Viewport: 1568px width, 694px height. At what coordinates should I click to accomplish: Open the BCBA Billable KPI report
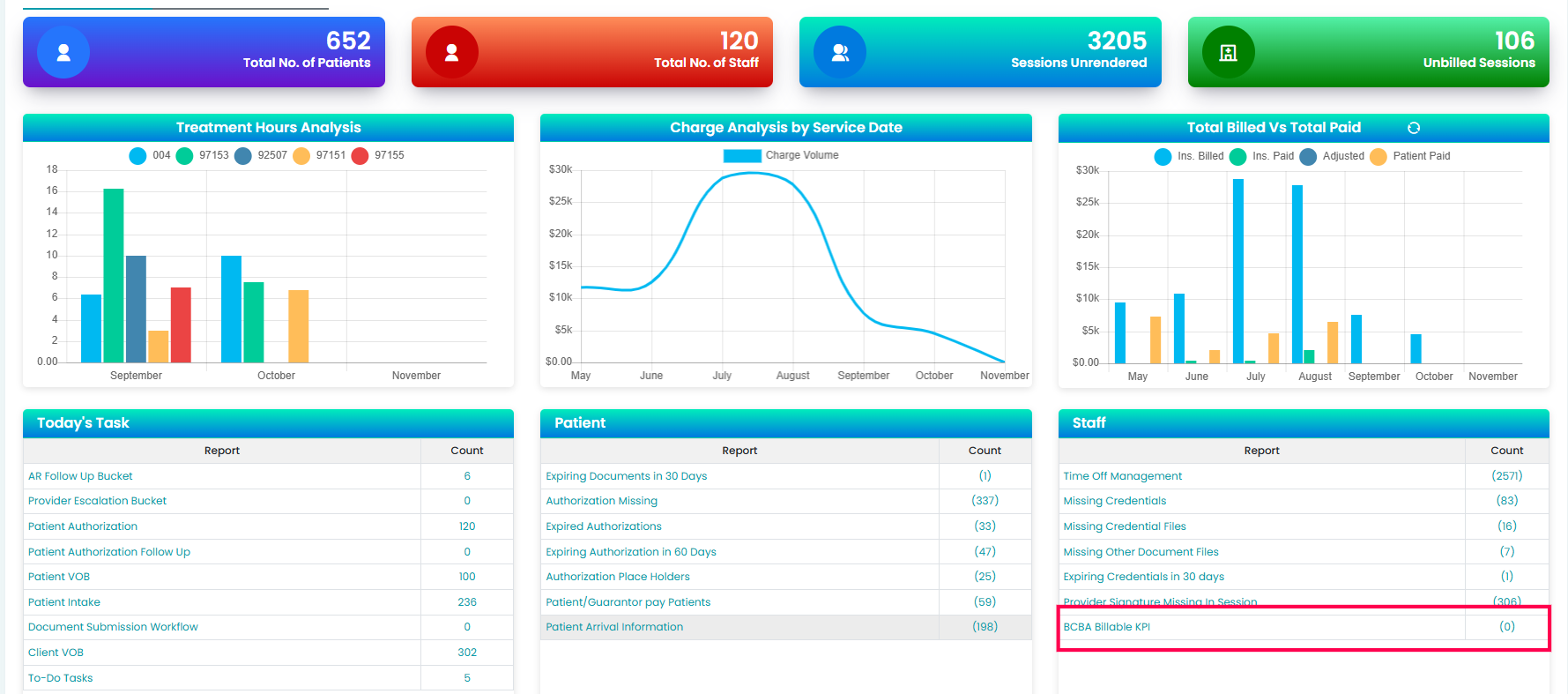pyautogui.click(x=1107, y=627)
